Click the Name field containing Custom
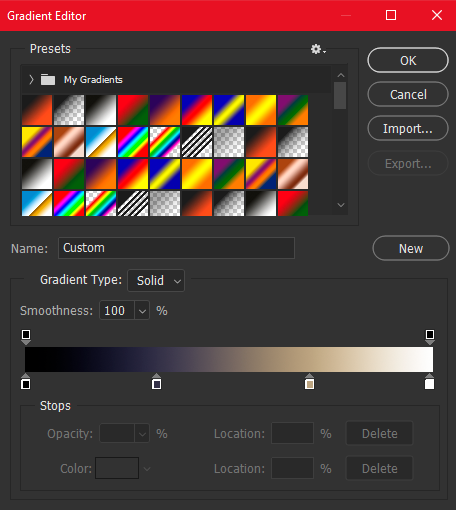This screenshot has width=456, height=510. tap(176, 248)
